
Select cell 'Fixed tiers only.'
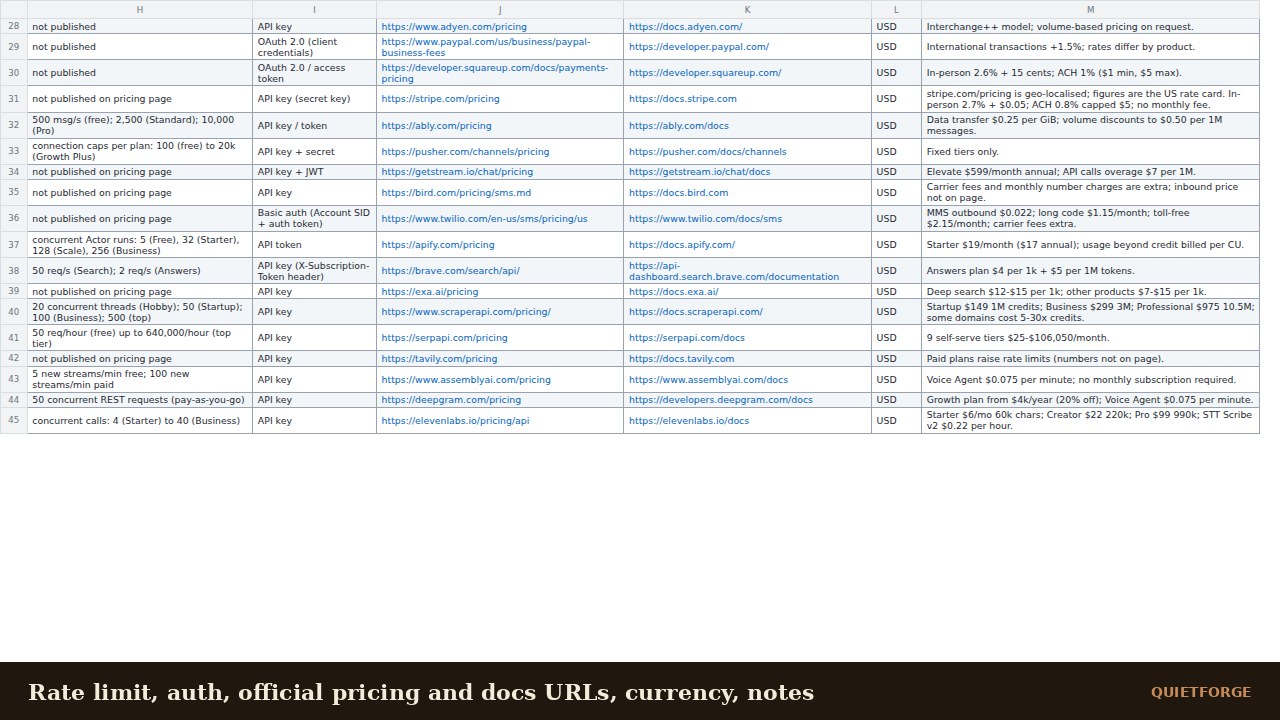[1090, 152]
